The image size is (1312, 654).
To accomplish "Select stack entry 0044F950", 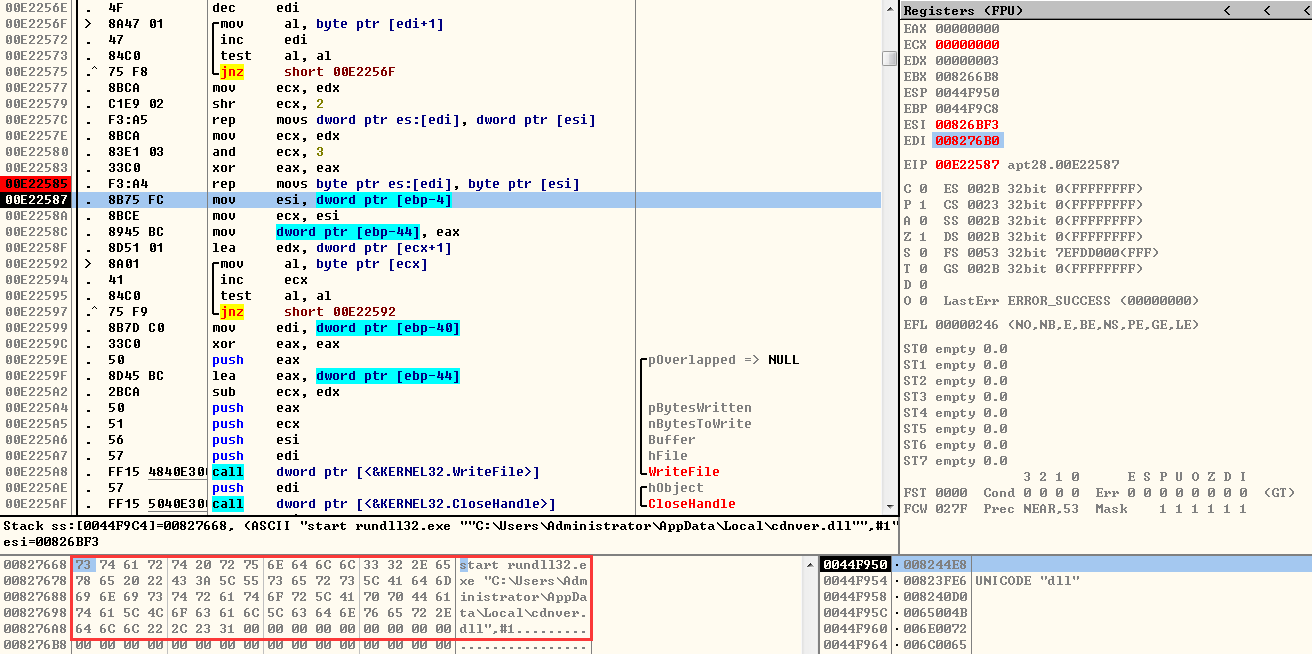I will click(855, 565).
